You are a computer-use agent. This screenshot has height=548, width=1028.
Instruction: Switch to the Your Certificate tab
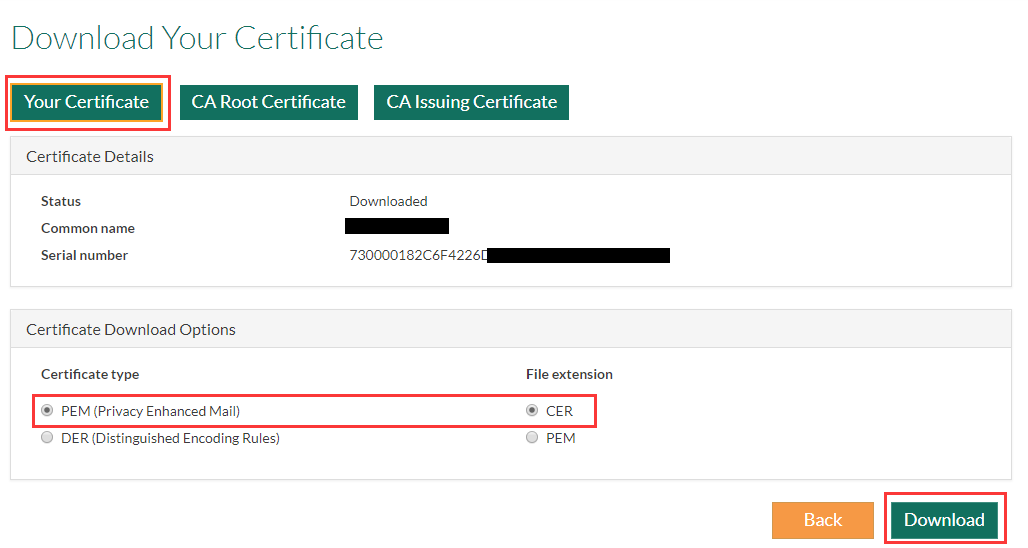point(86,102)
